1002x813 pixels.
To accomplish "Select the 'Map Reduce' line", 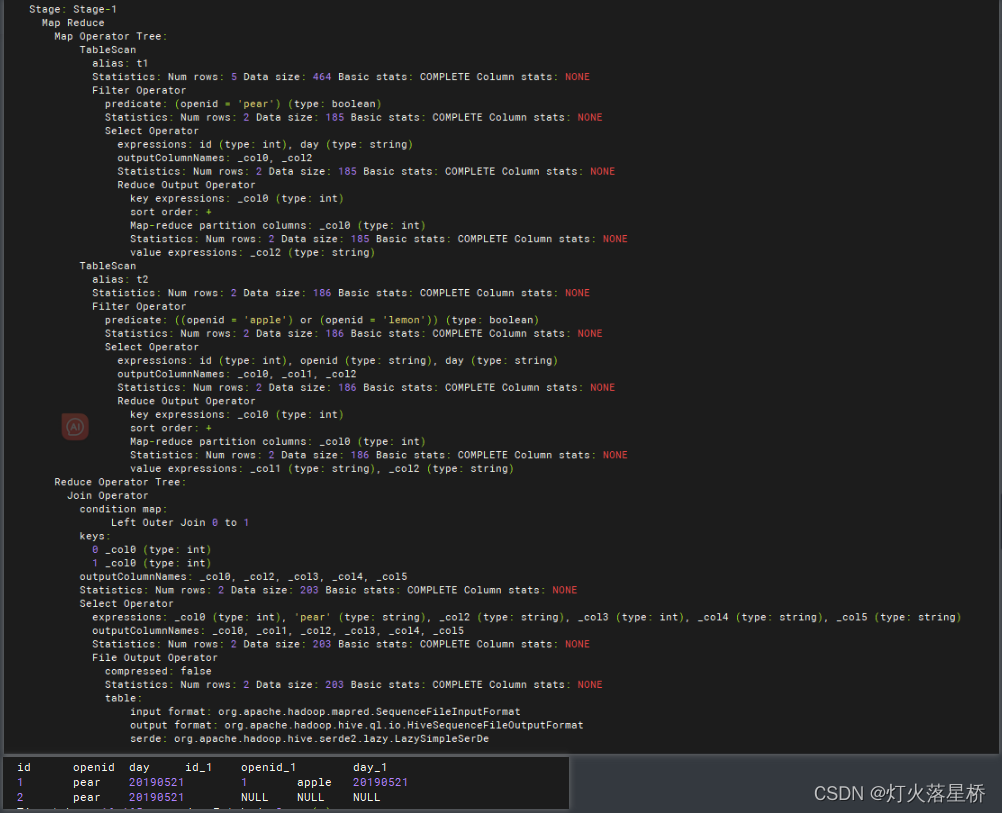I will pyautogui.click(x=73, y=23).
